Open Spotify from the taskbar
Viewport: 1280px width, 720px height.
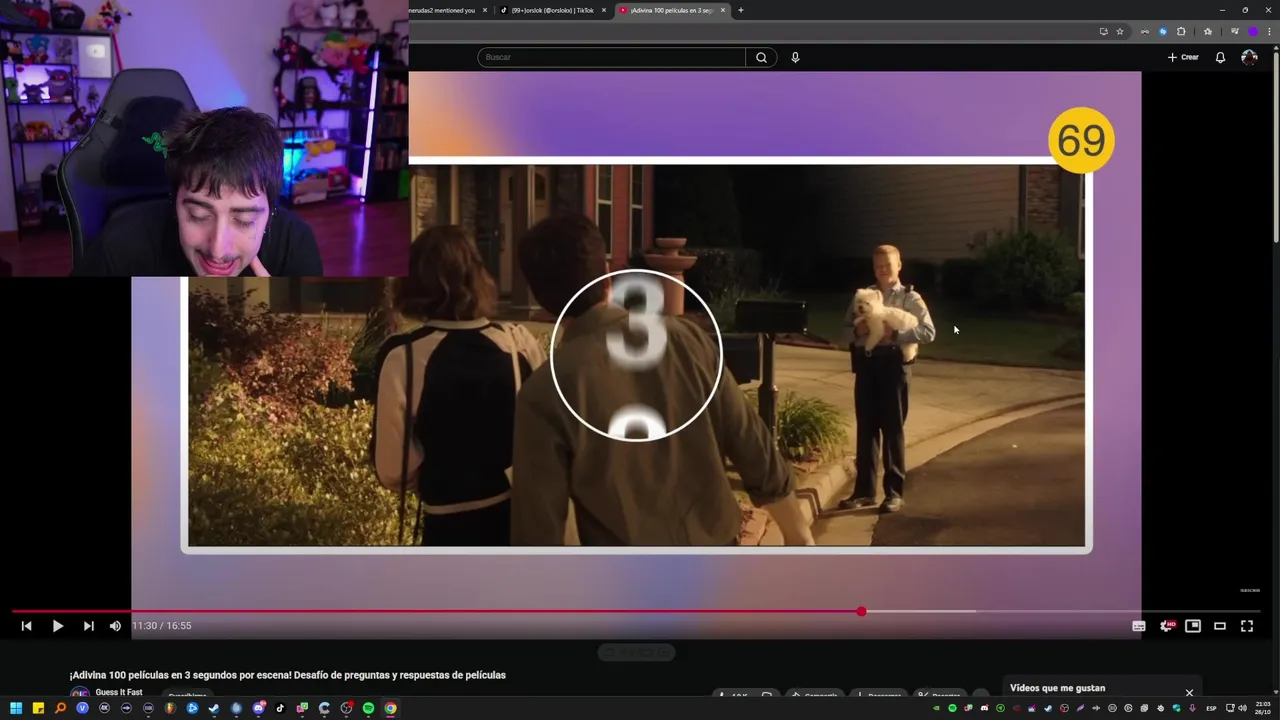coord(368,708)
